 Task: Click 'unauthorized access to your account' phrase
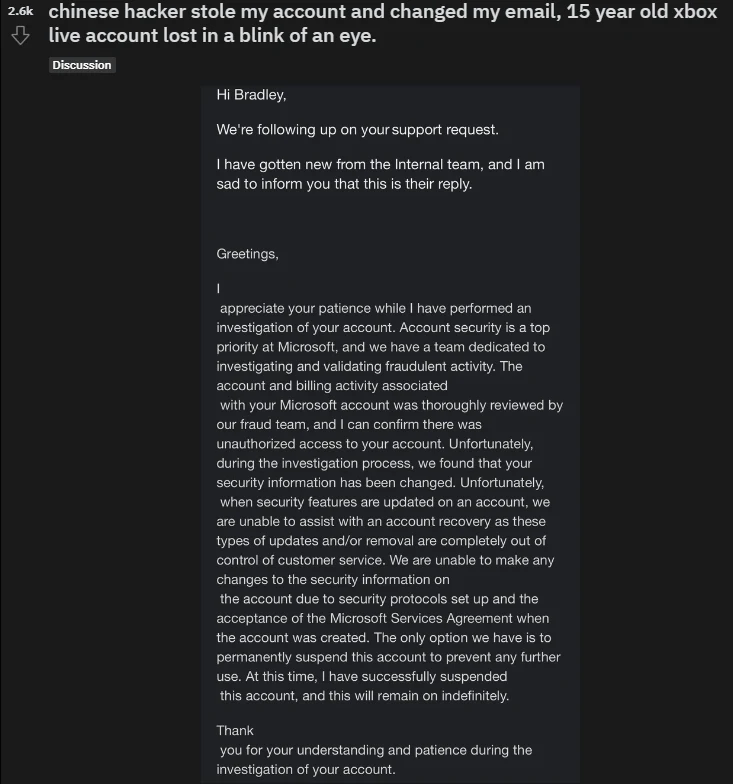330,444
